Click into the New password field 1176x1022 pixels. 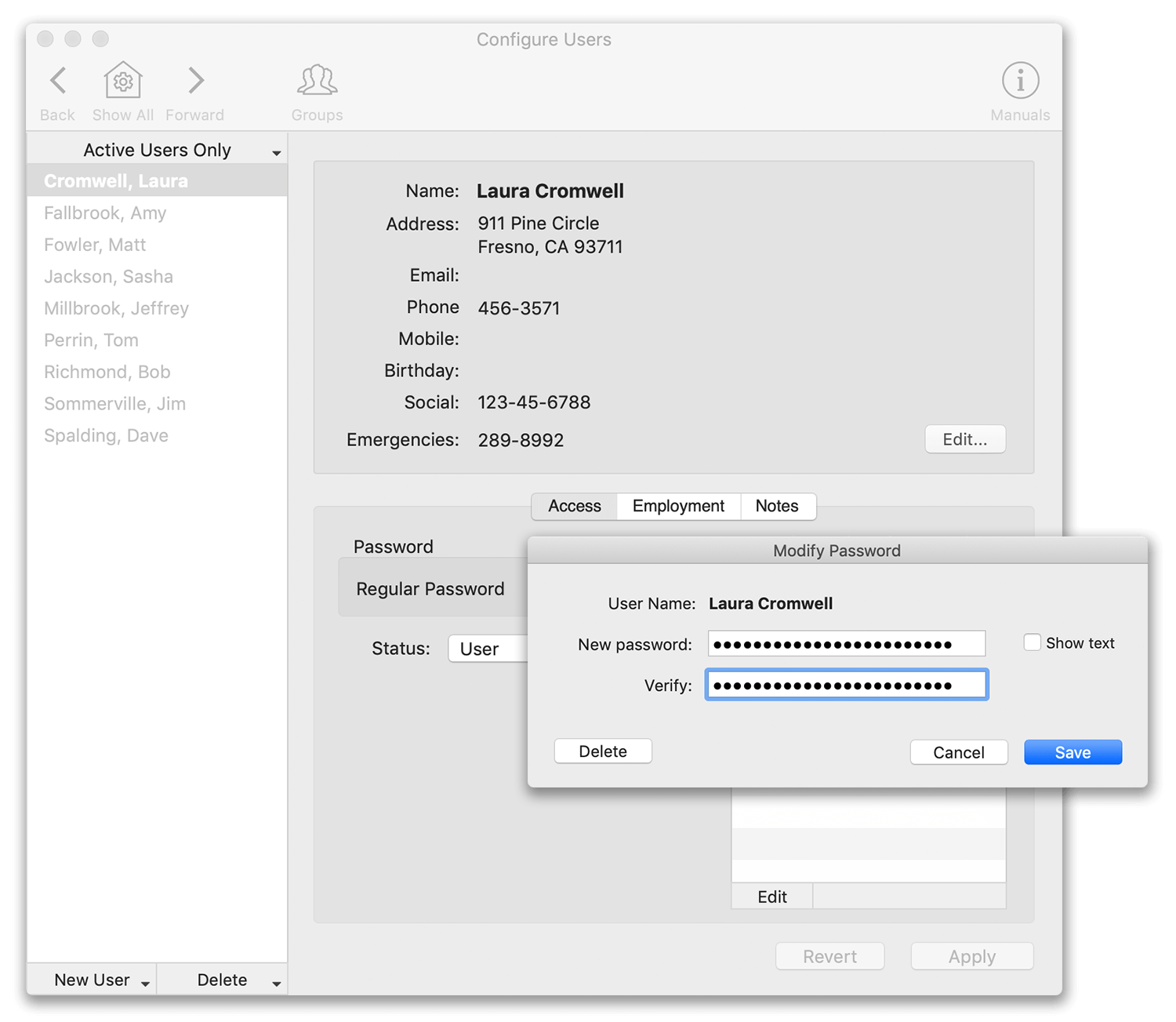point(846,645)
